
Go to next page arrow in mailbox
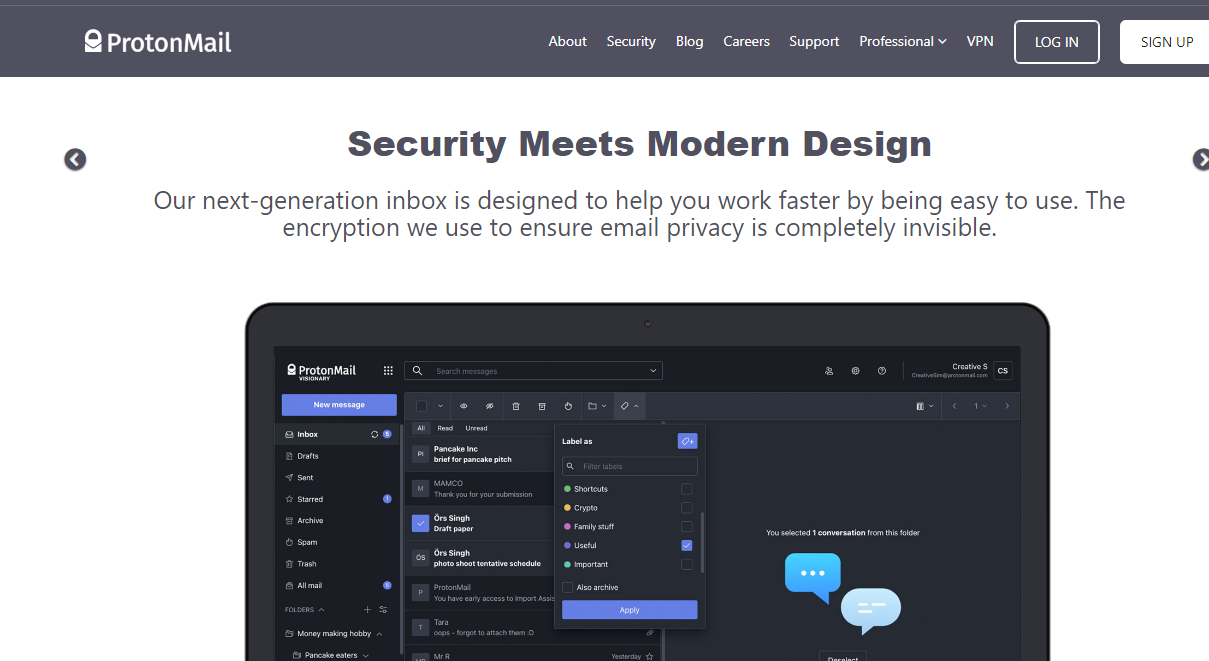tap(1007, 406)
